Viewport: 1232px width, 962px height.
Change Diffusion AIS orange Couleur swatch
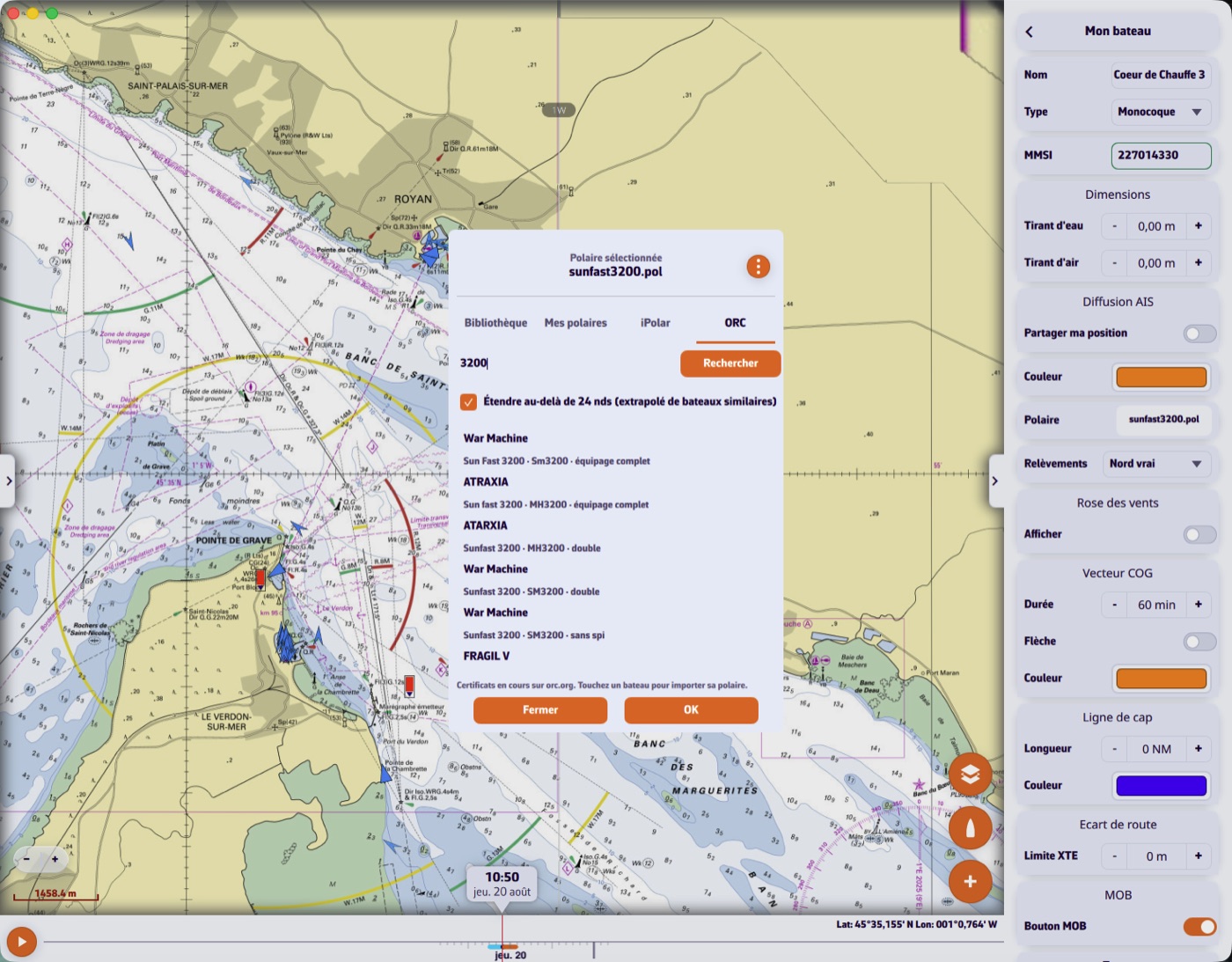(1161, 377)
